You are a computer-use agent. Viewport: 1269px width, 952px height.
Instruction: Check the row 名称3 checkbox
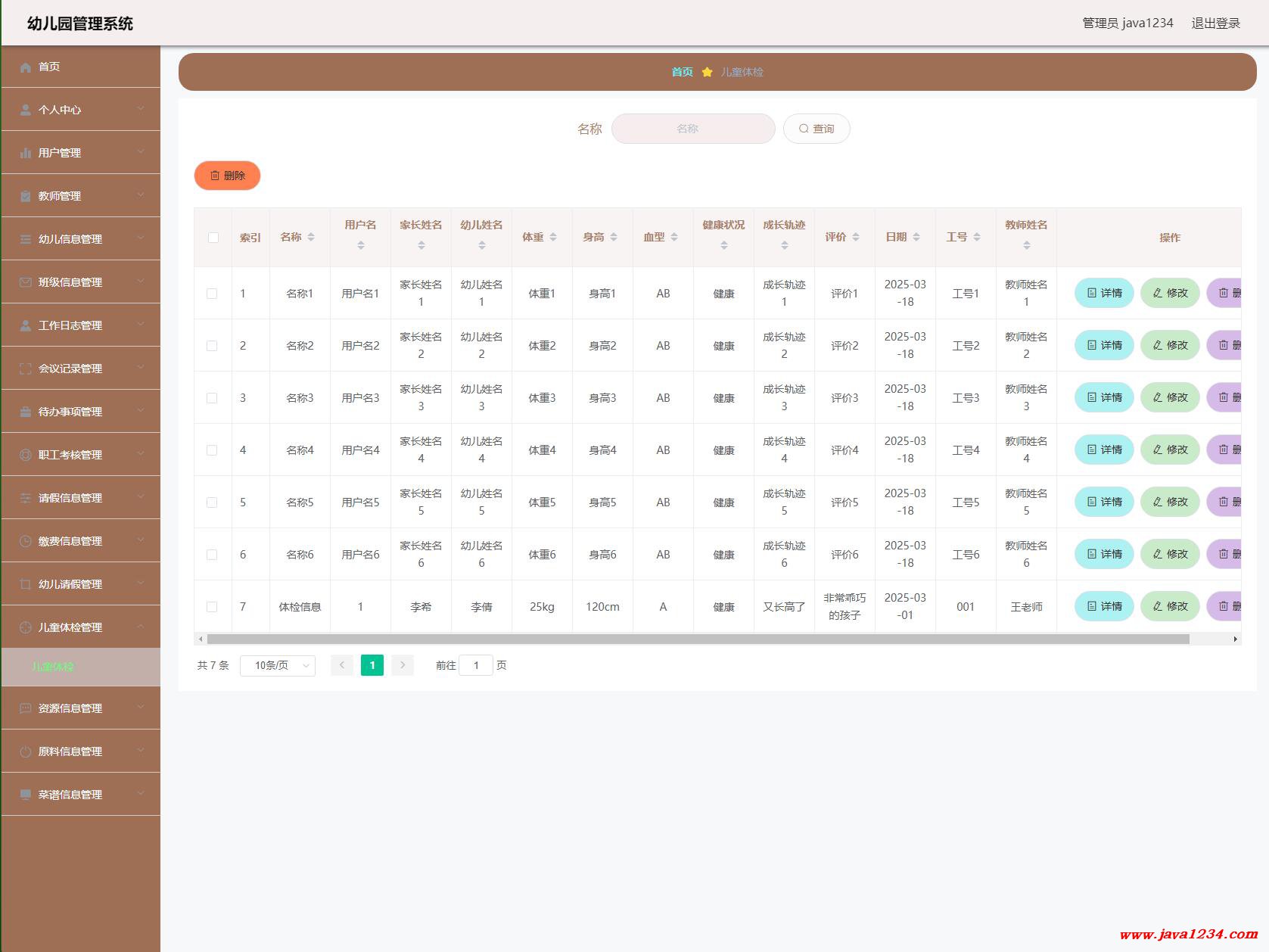pyautogui.click(x=212, y=398)
